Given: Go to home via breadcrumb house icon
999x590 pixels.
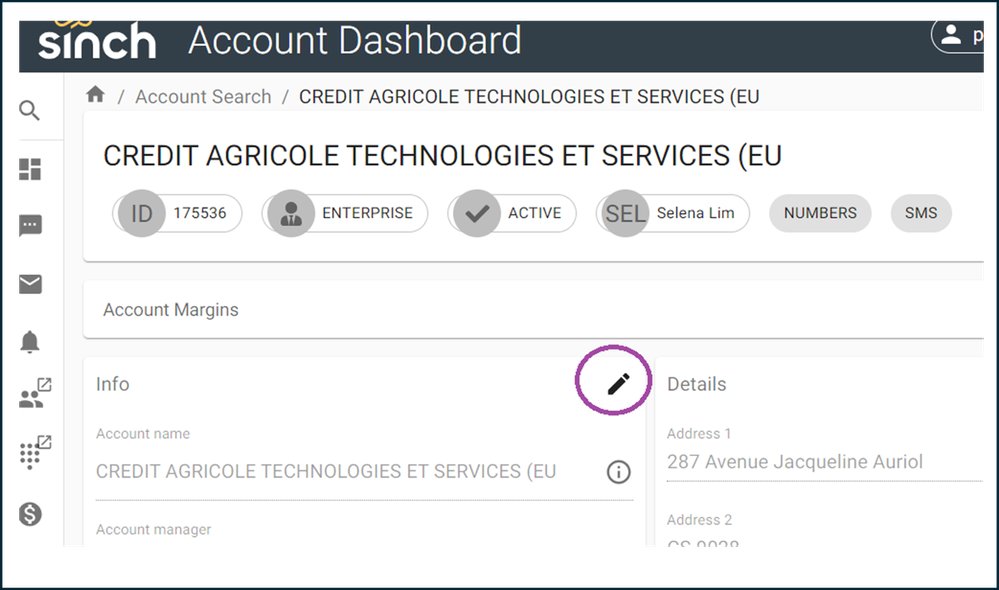Looking at the screenshot, I should [96, 95].
